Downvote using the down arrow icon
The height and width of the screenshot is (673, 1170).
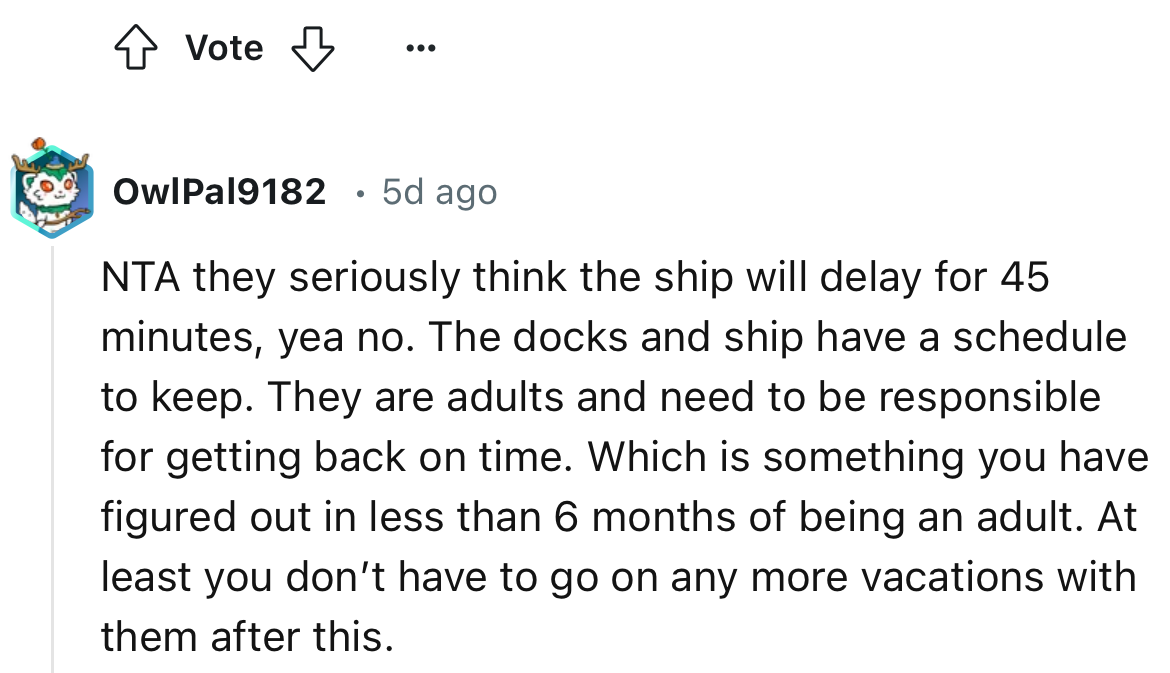[x=311, y=48]
